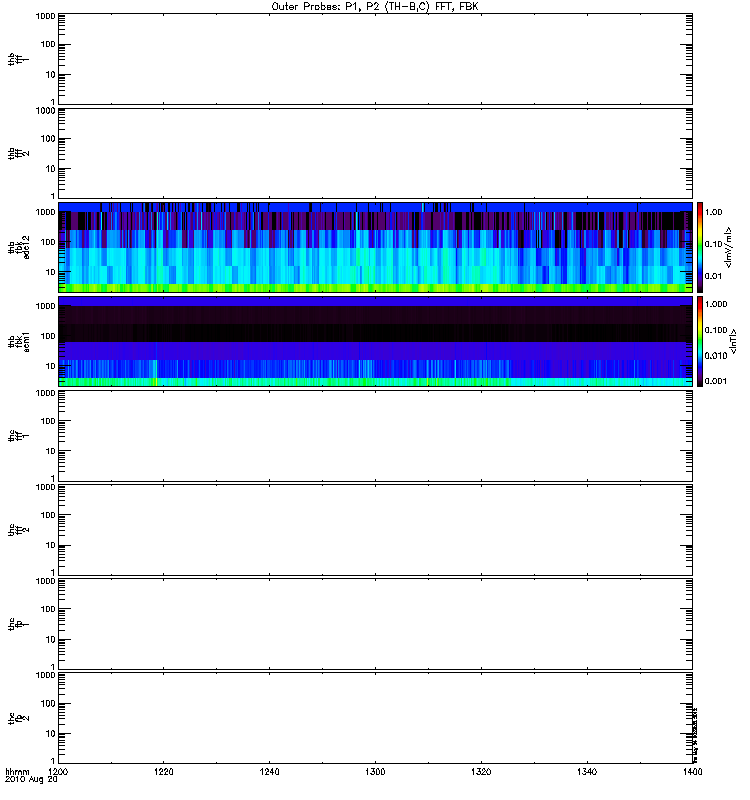The width and height of the screenshot is (750, 800).
Task: Click the 100 y-axis label of scm1 panel
Action: (47, 336)
